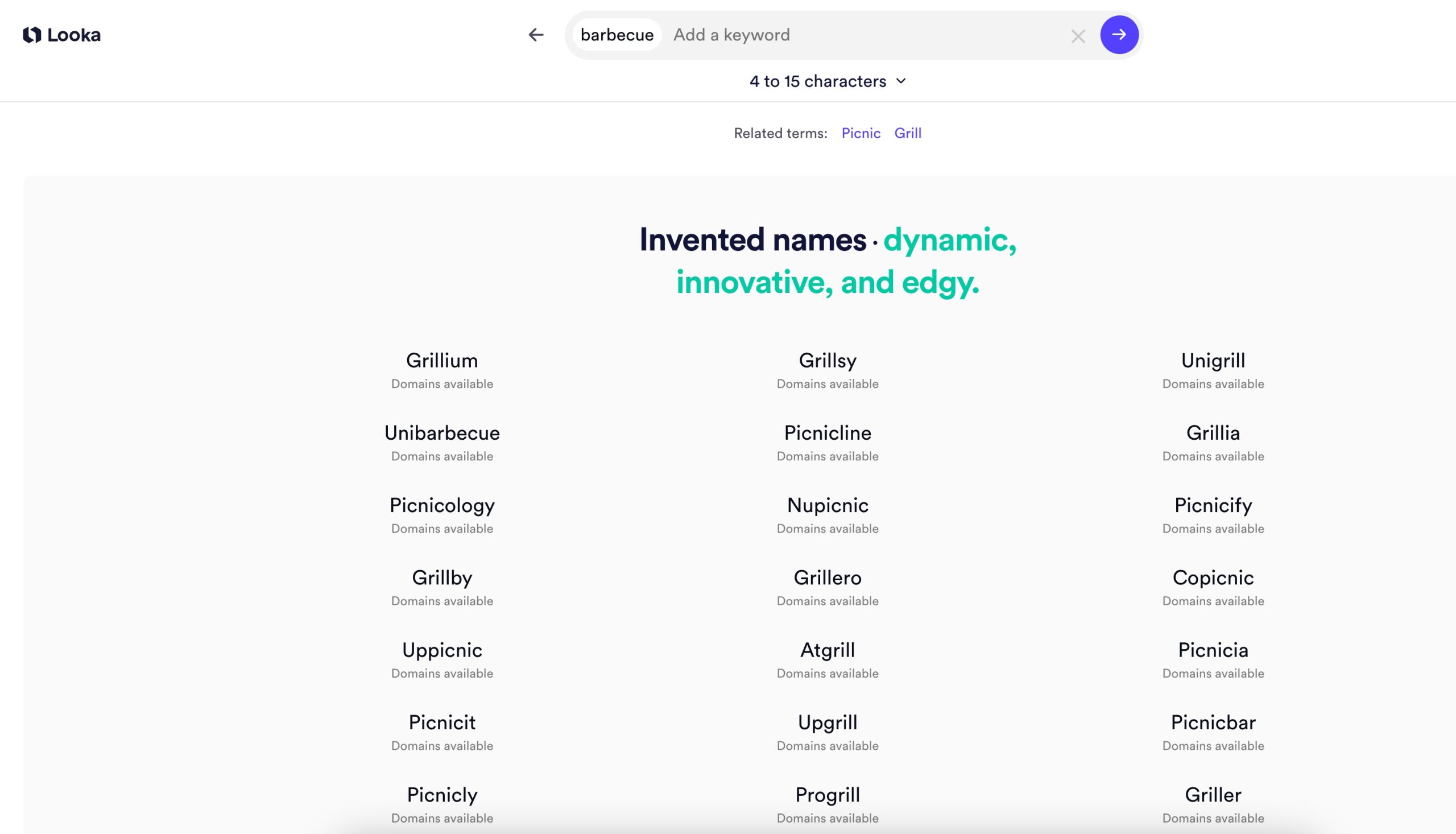This screenshot has height=834, width=1456.
Task: Clear the search with the X icon
Action: [x=1078, y=36]
